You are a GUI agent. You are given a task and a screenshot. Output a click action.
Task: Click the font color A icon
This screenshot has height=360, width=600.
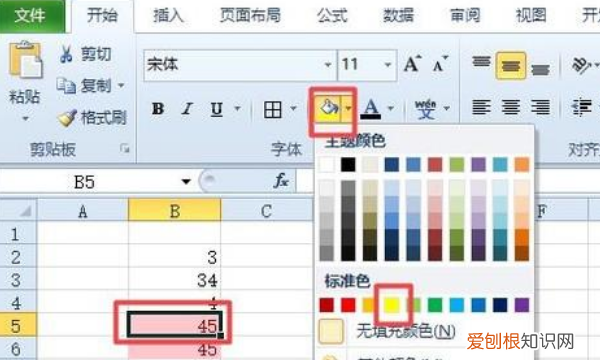(x=371, y=109)
